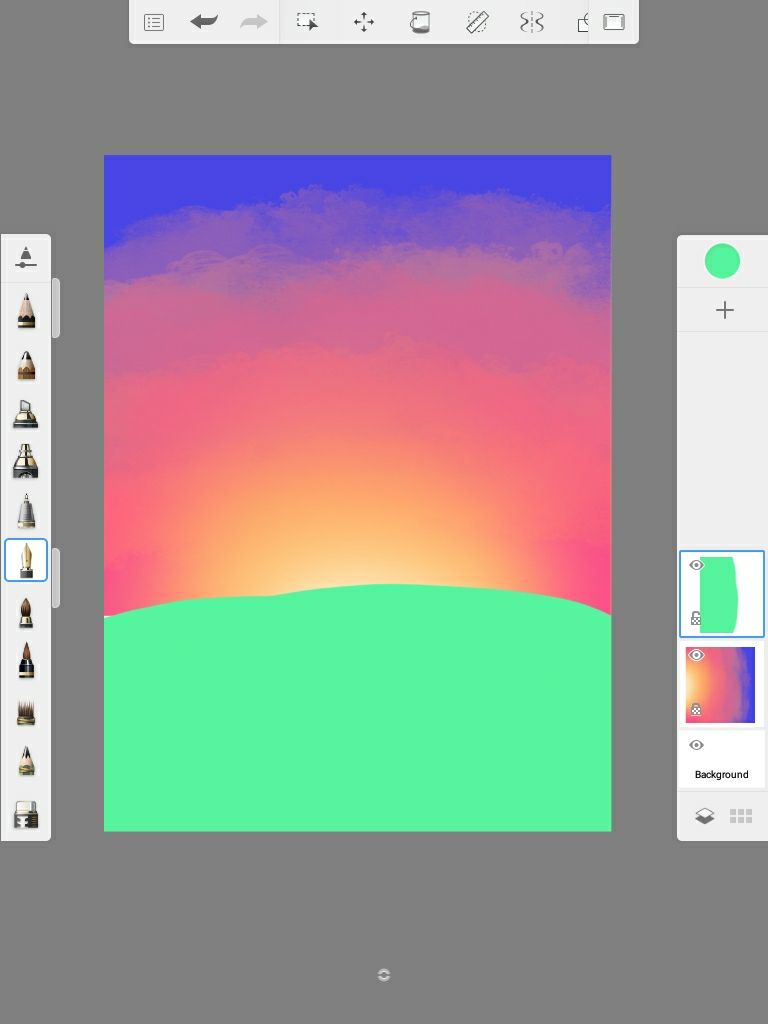Undo the last stroke

pyautogui.click(x=204, y=22)
